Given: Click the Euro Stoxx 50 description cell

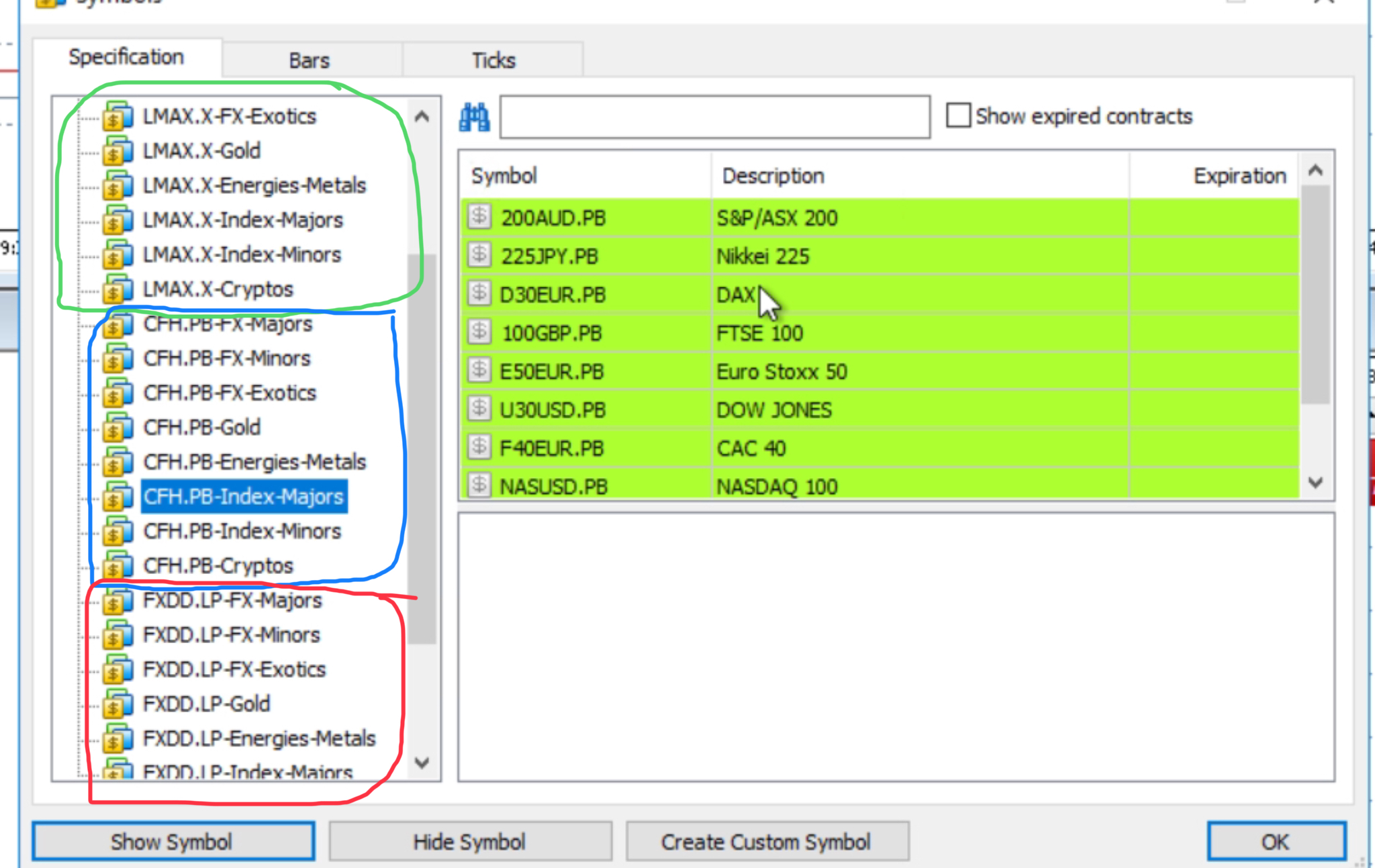Looking at the screenshot, I should point(920,371).
